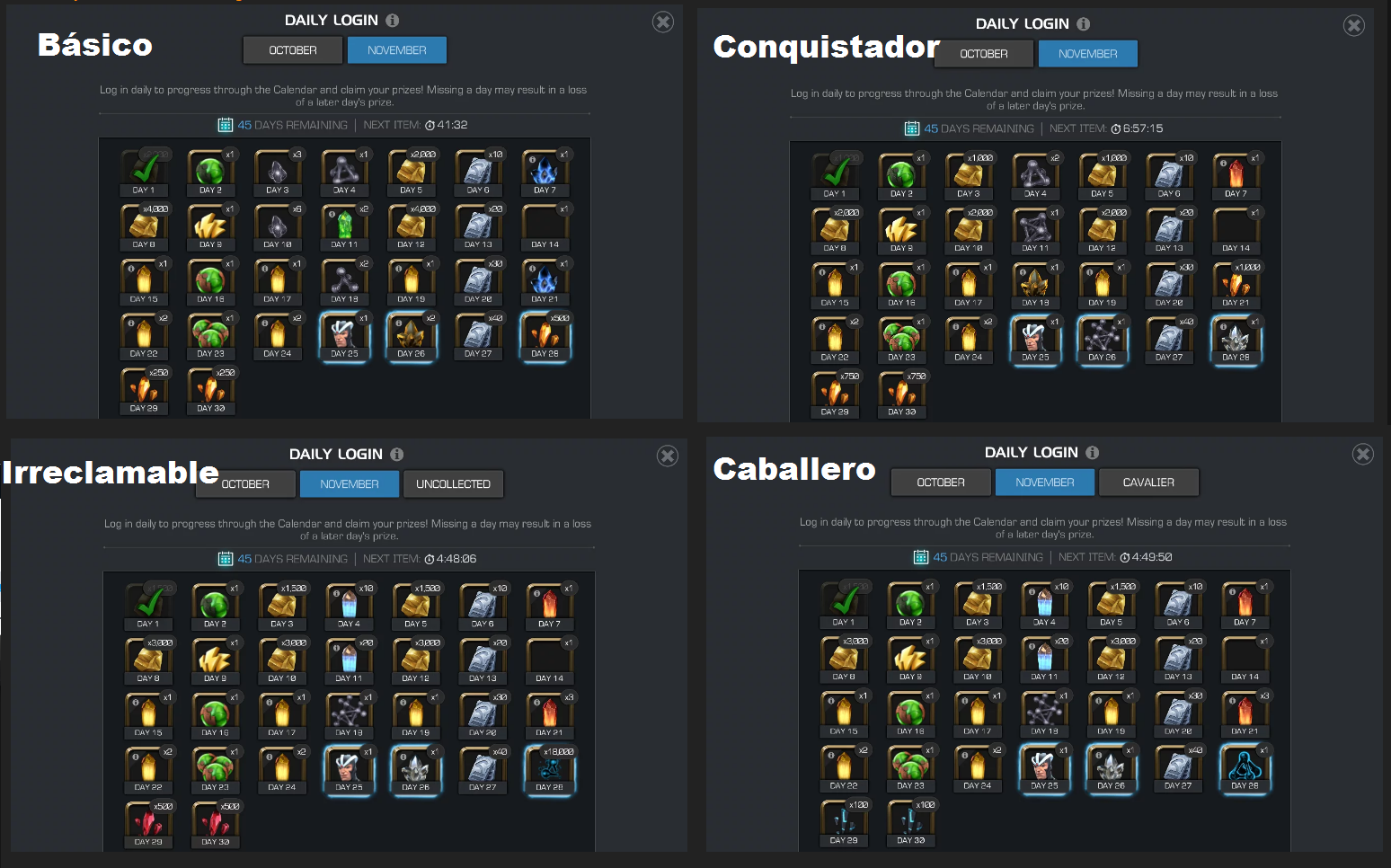
Task: Click DAY 30 x100 reward in Caballero
Action: 910,822
